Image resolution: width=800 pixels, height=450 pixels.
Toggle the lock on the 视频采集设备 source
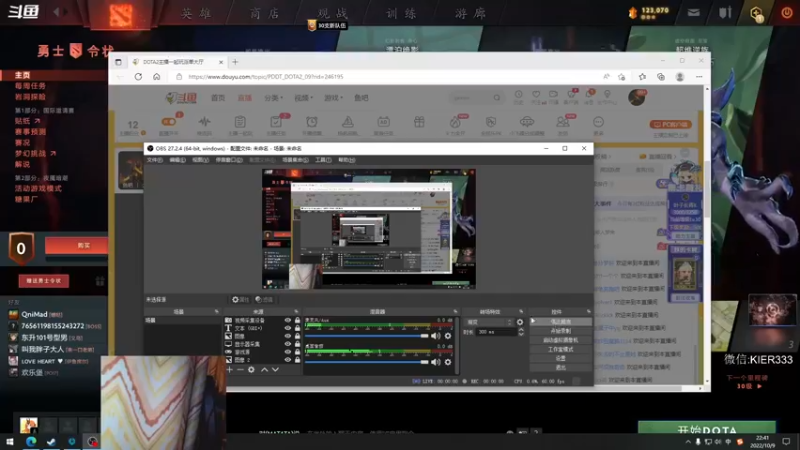[297, 320]
